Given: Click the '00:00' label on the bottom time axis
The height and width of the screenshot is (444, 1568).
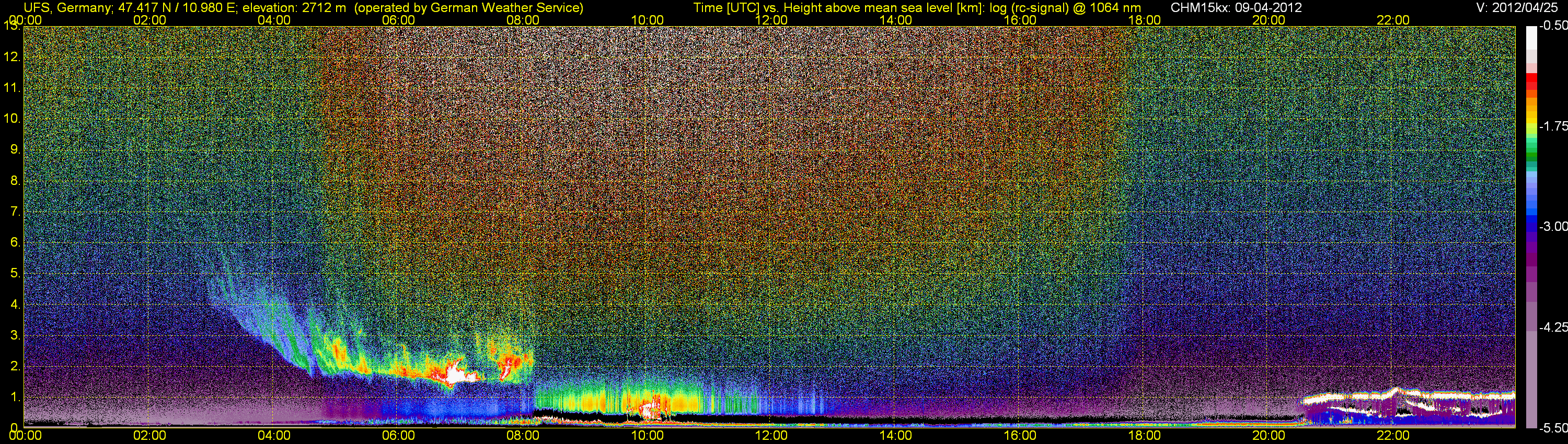Looking at the screenshot, I should coord(26,436).
